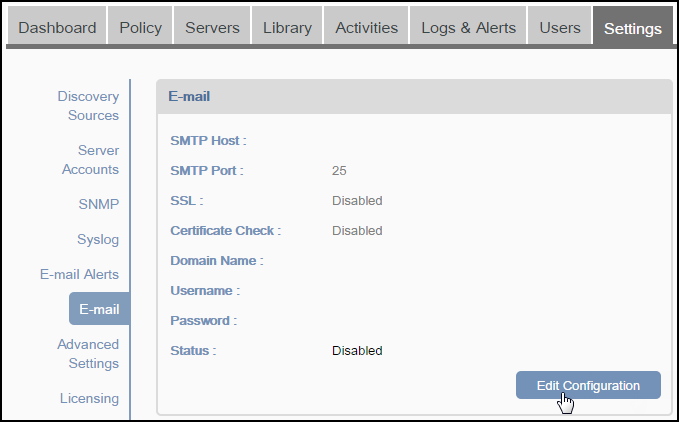Click the SSL label
The image size is (679, 422).
(187, 200)
